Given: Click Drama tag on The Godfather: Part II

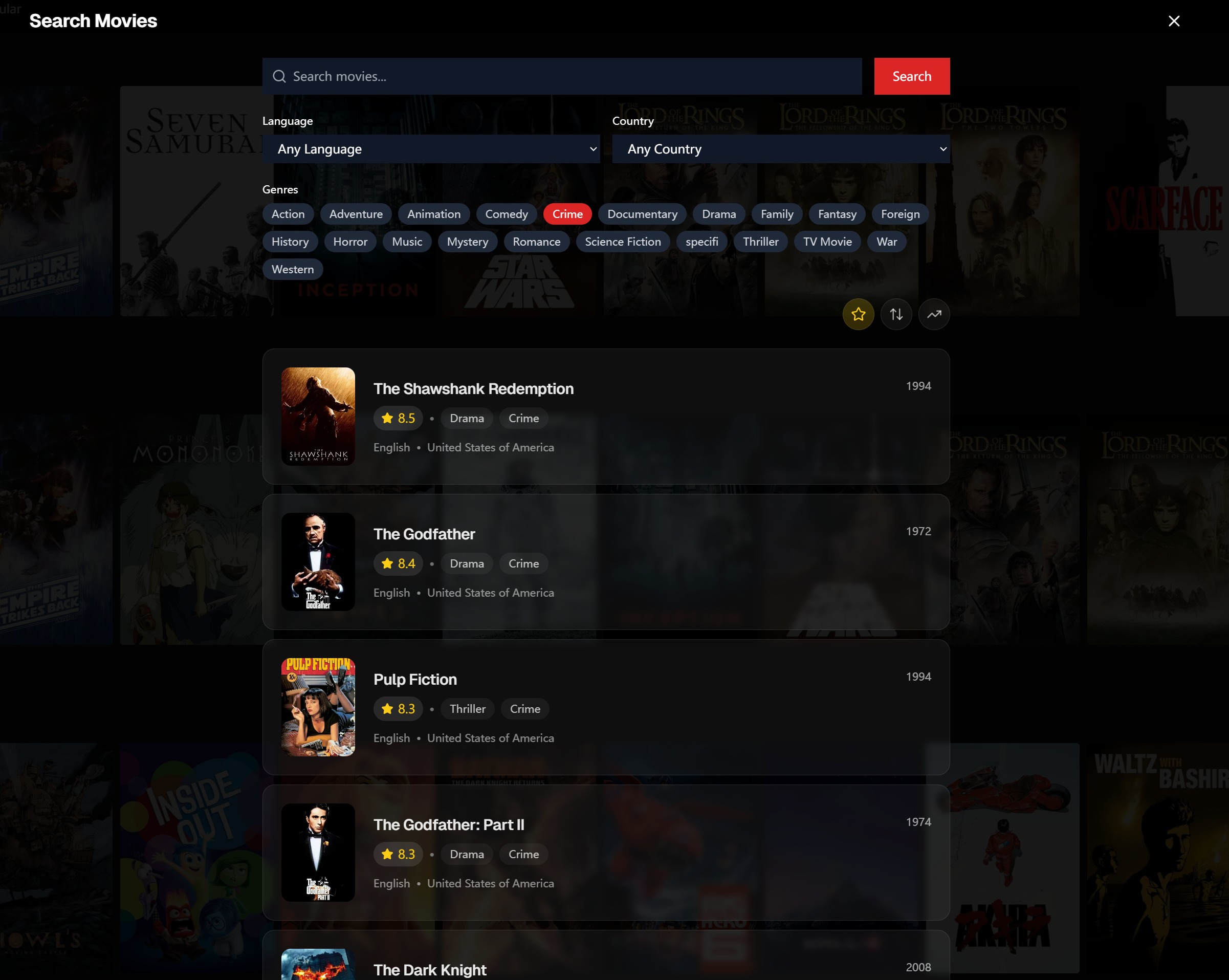Looking at the screenshot, I should point(467,854).
